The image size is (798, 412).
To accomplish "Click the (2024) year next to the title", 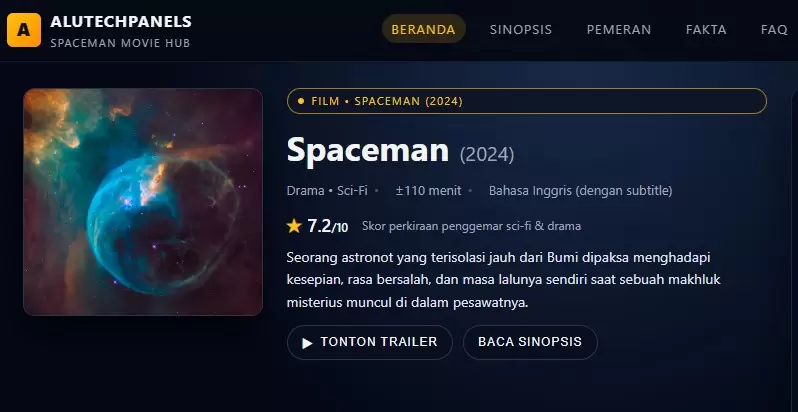I will coord(486,154).
